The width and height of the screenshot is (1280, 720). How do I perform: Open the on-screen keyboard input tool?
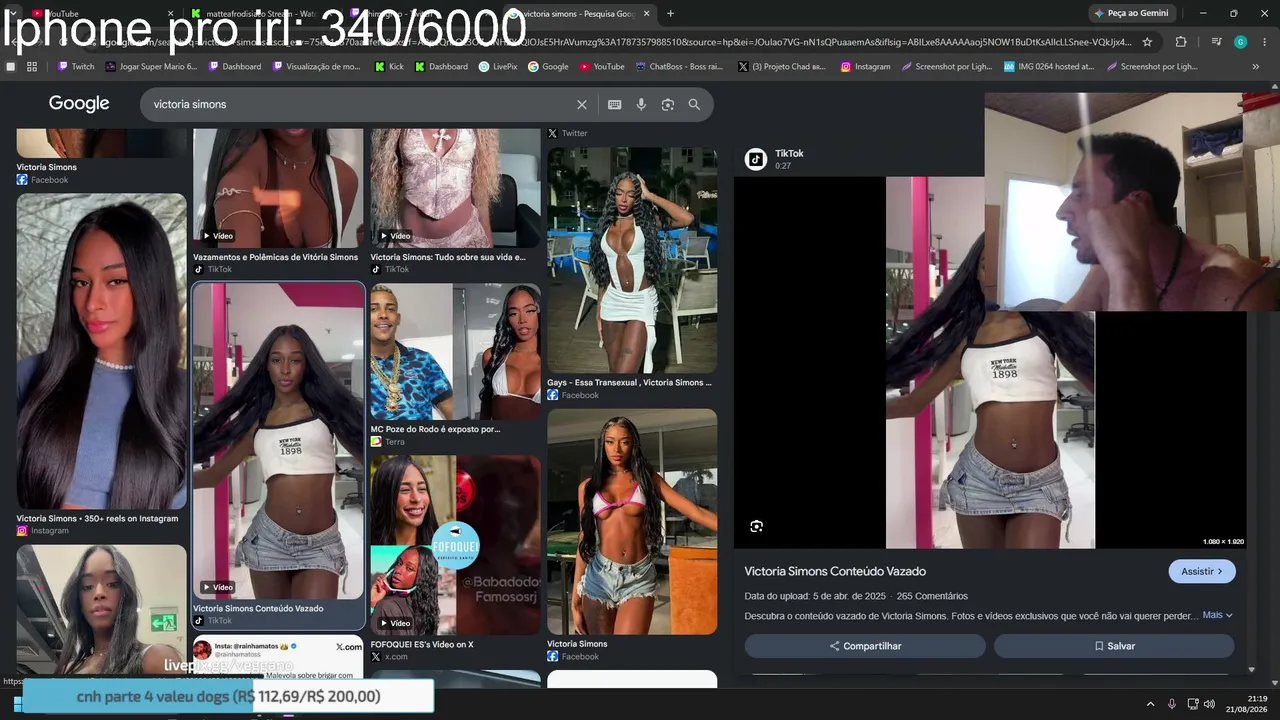tap(614, 104)
